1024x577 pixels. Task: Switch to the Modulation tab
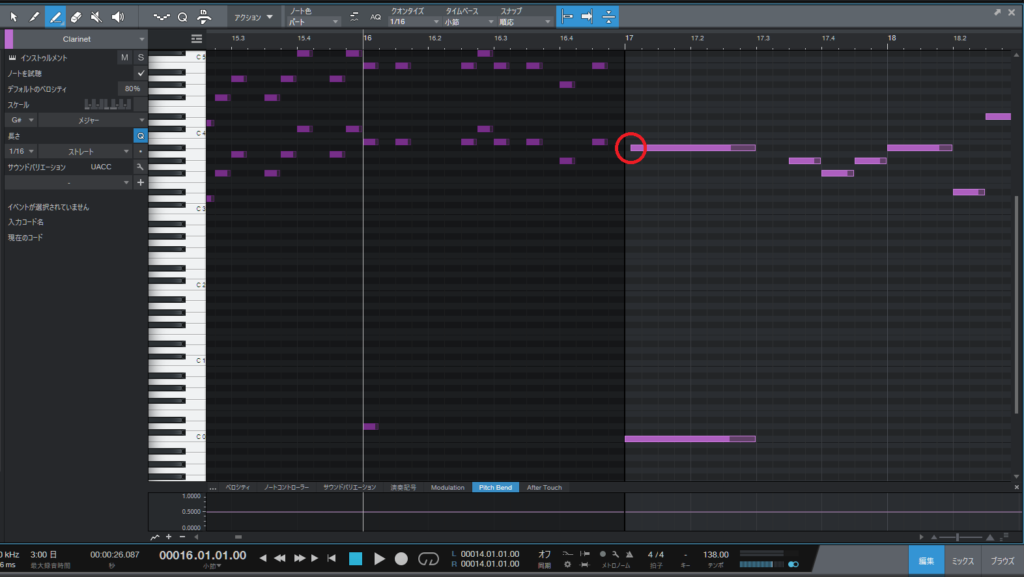tap(447, 487)
